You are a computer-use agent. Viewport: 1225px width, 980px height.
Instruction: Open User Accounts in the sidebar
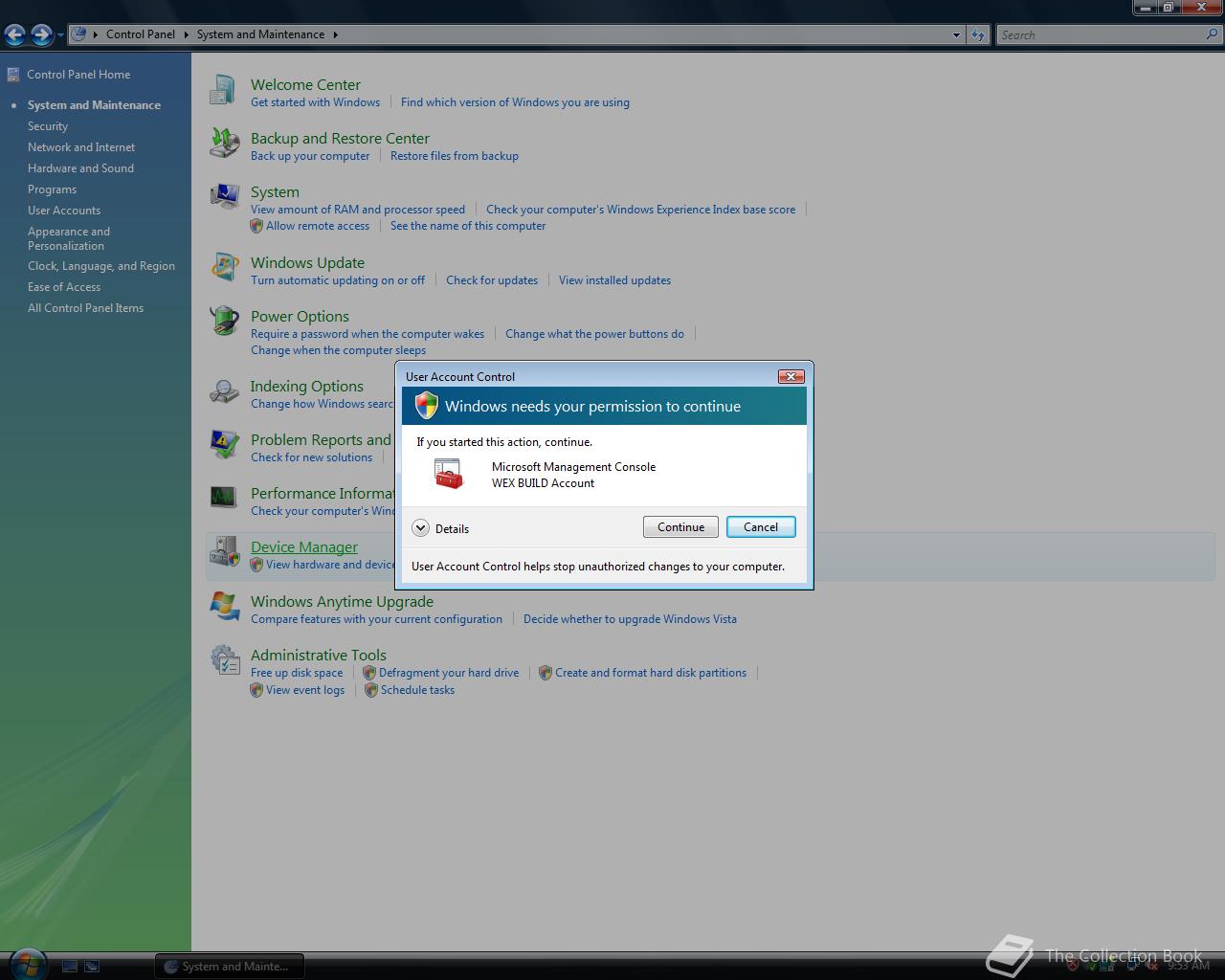tap(64, 211)
